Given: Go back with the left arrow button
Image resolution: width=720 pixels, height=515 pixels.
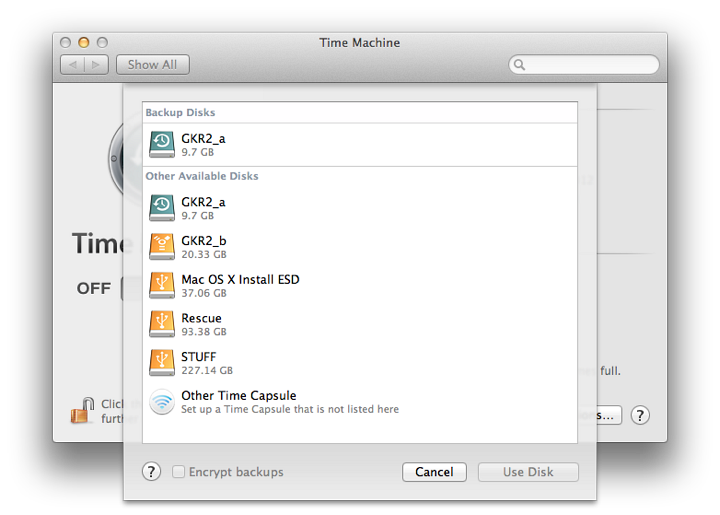Looking at the screenshot, I should click(x=73, y=65).
